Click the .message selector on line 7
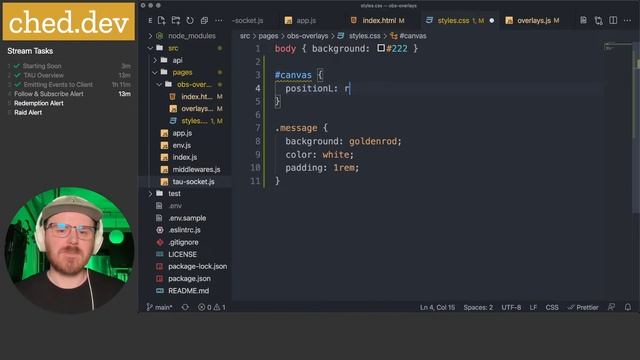 296,128
